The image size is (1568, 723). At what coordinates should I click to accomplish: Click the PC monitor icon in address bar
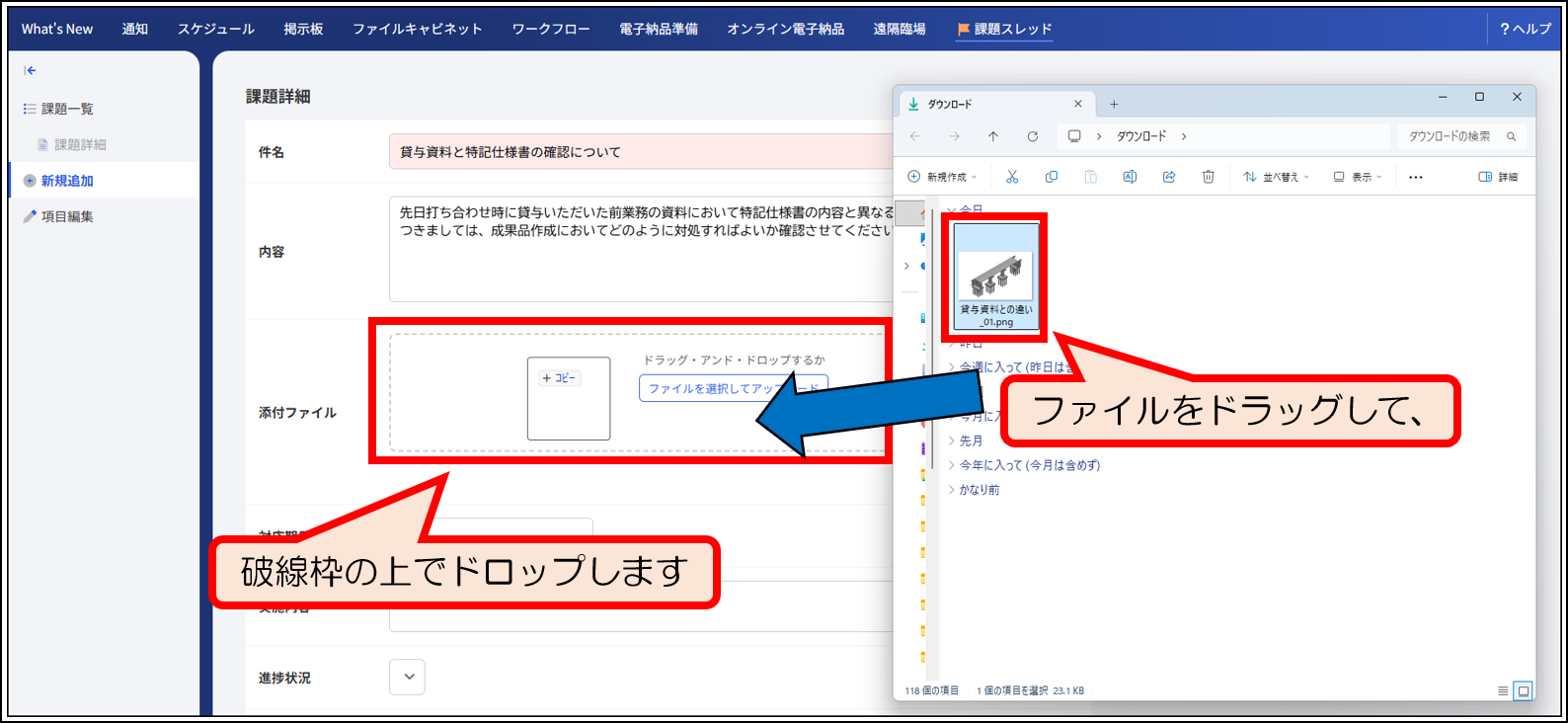coord(1074,136)
